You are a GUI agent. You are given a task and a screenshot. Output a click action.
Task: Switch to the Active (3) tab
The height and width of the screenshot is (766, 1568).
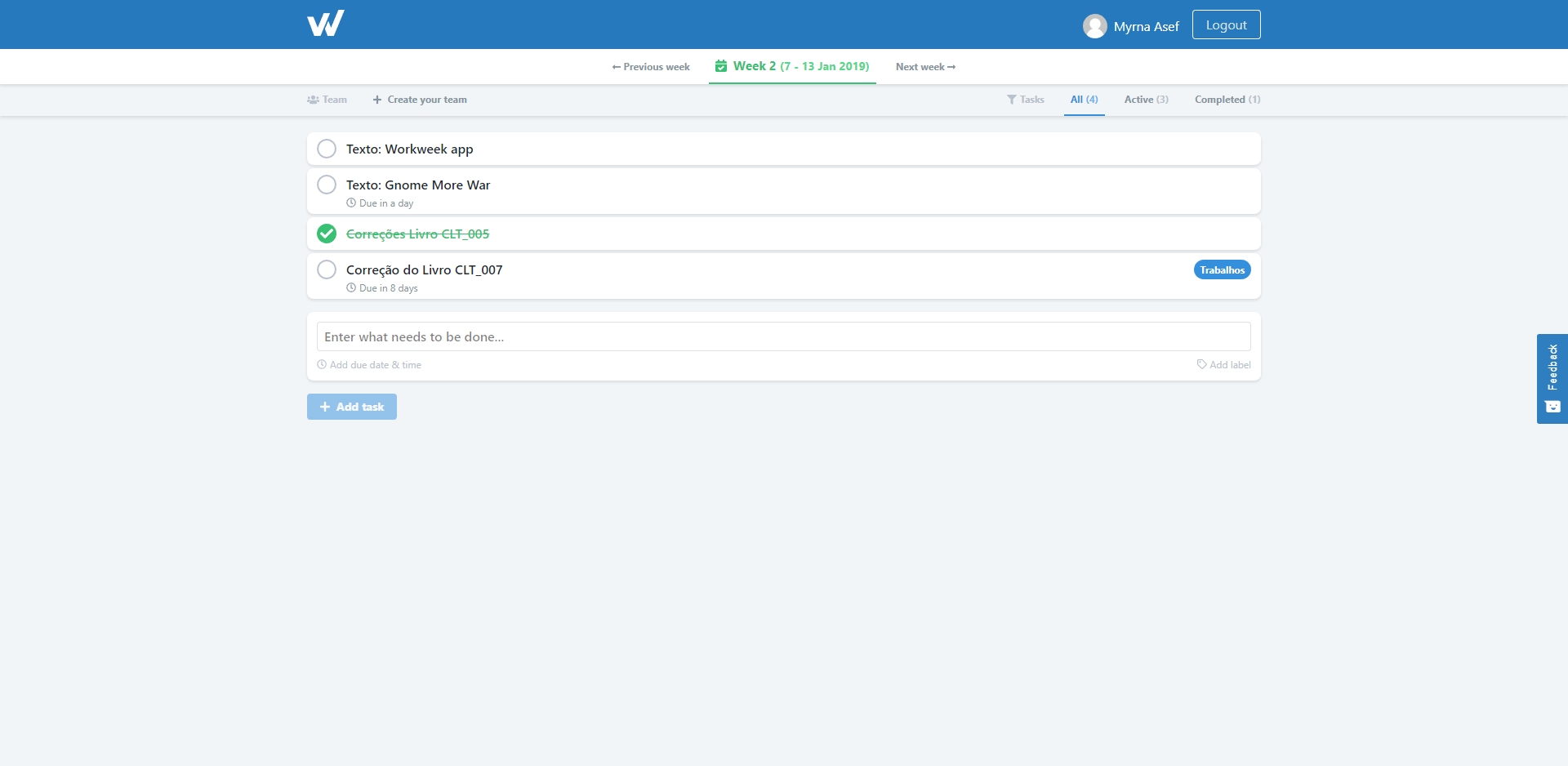(x=1146, y=100)
